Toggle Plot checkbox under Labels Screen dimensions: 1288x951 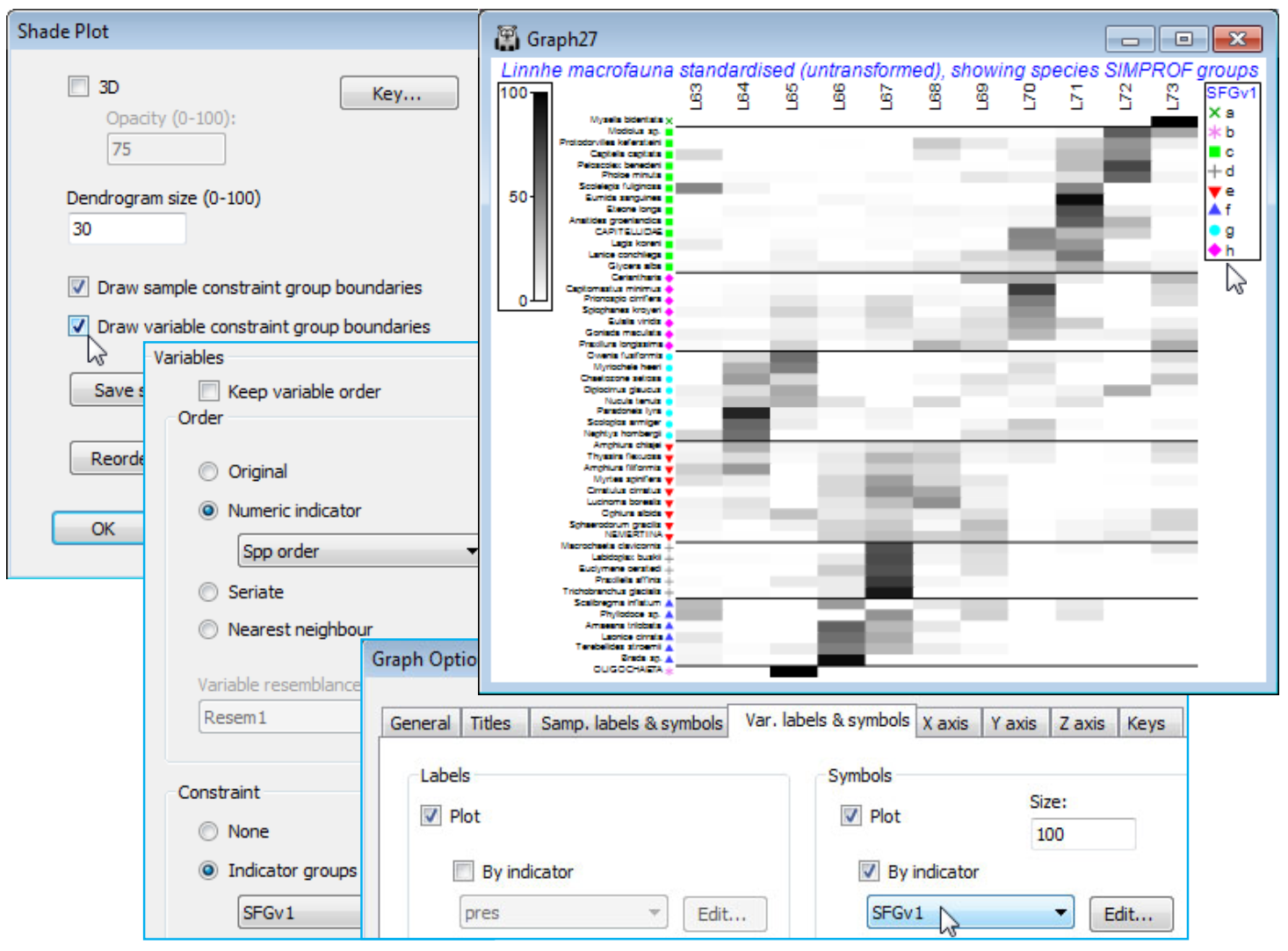431,815
